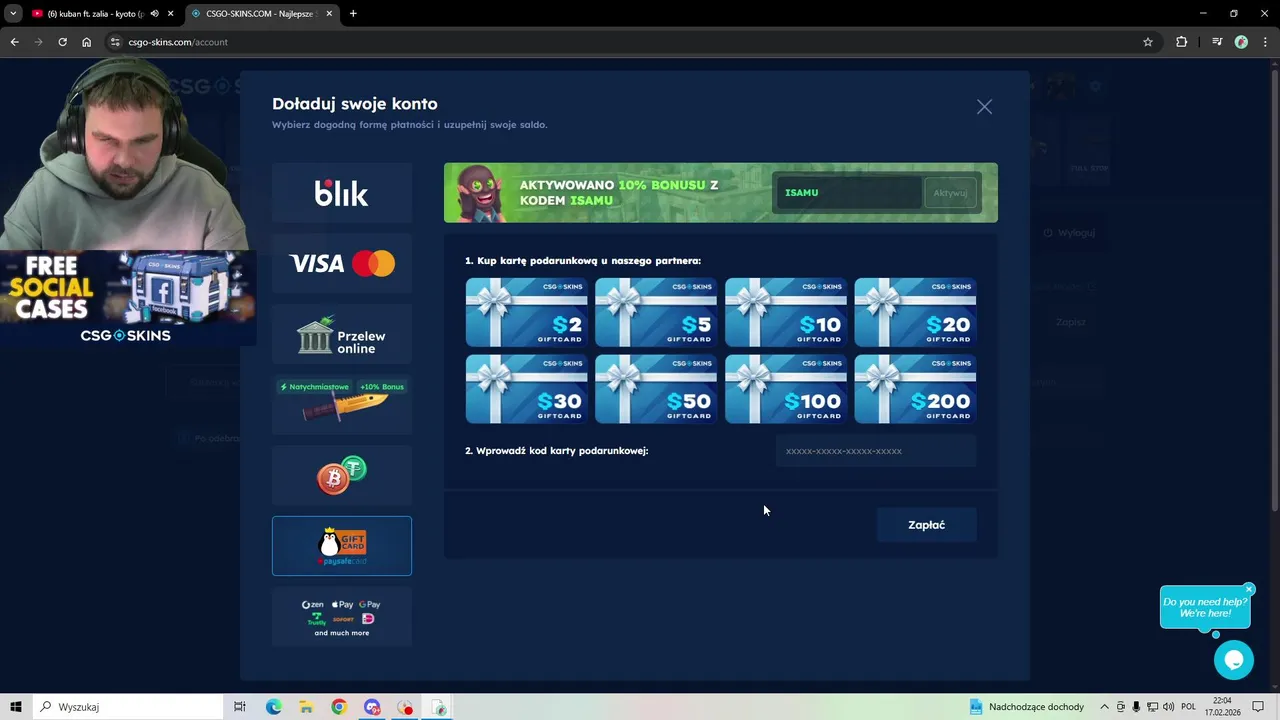Screen dimensions: 1280x720
Task: Switch to the kuban ft. zalia YouTube tab
Action: click(96, 14)
